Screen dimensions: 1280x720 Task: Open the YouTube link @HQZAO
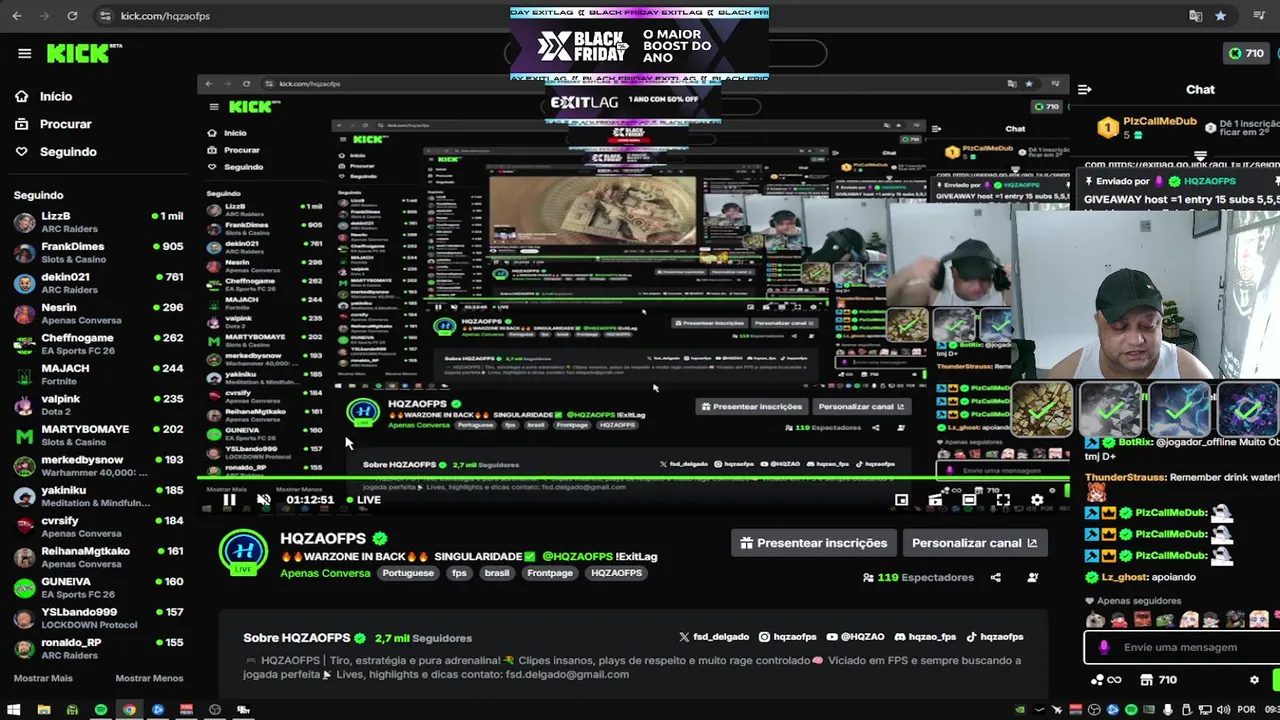click(x=855, y=637)
